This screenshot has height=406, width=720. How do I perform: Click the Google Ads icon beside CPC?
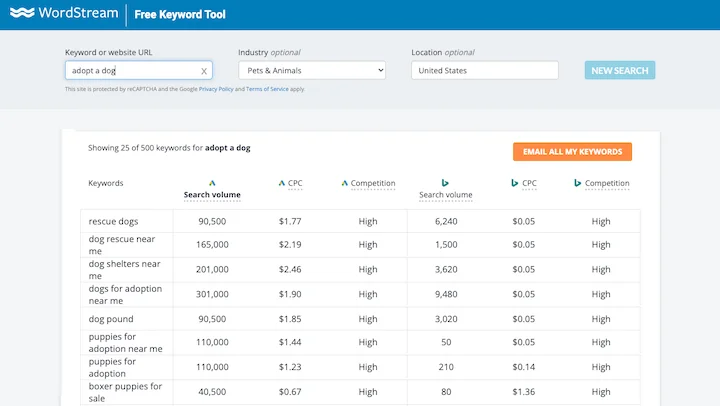pos(282,183)
